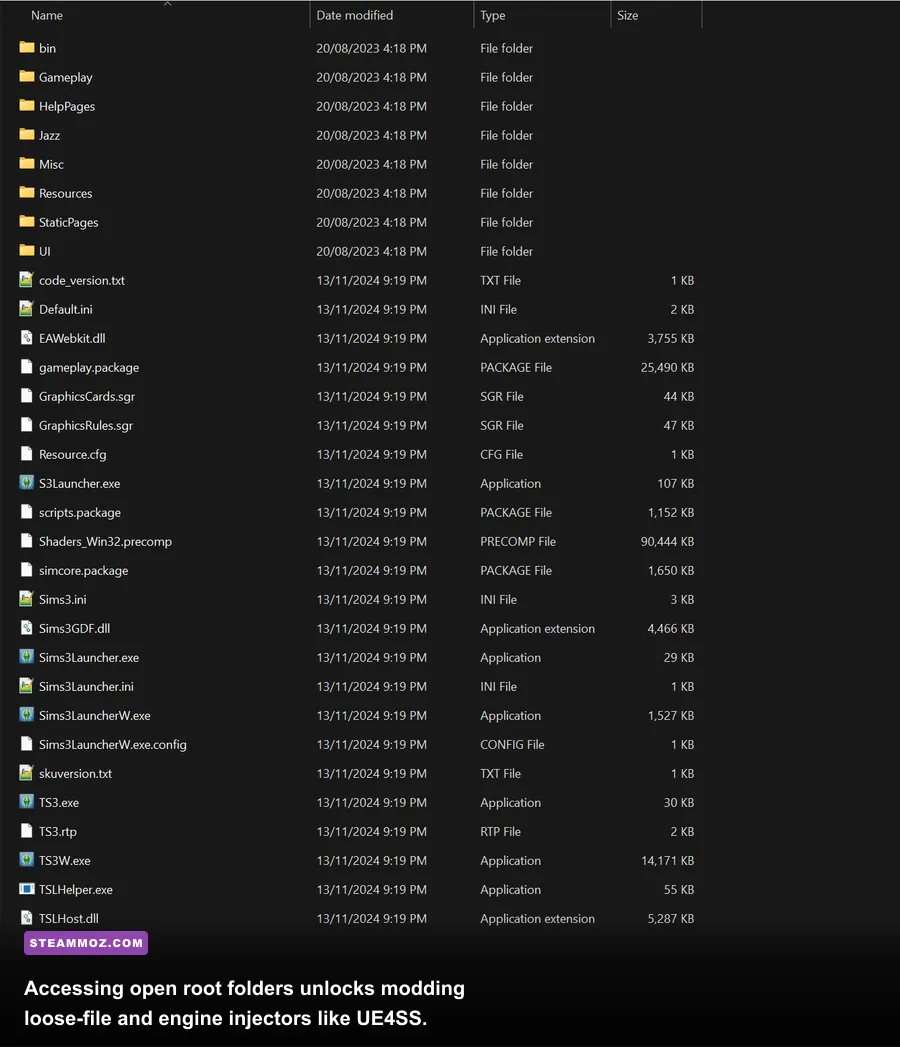Select the UI folder icon

[x=27, y=250]
